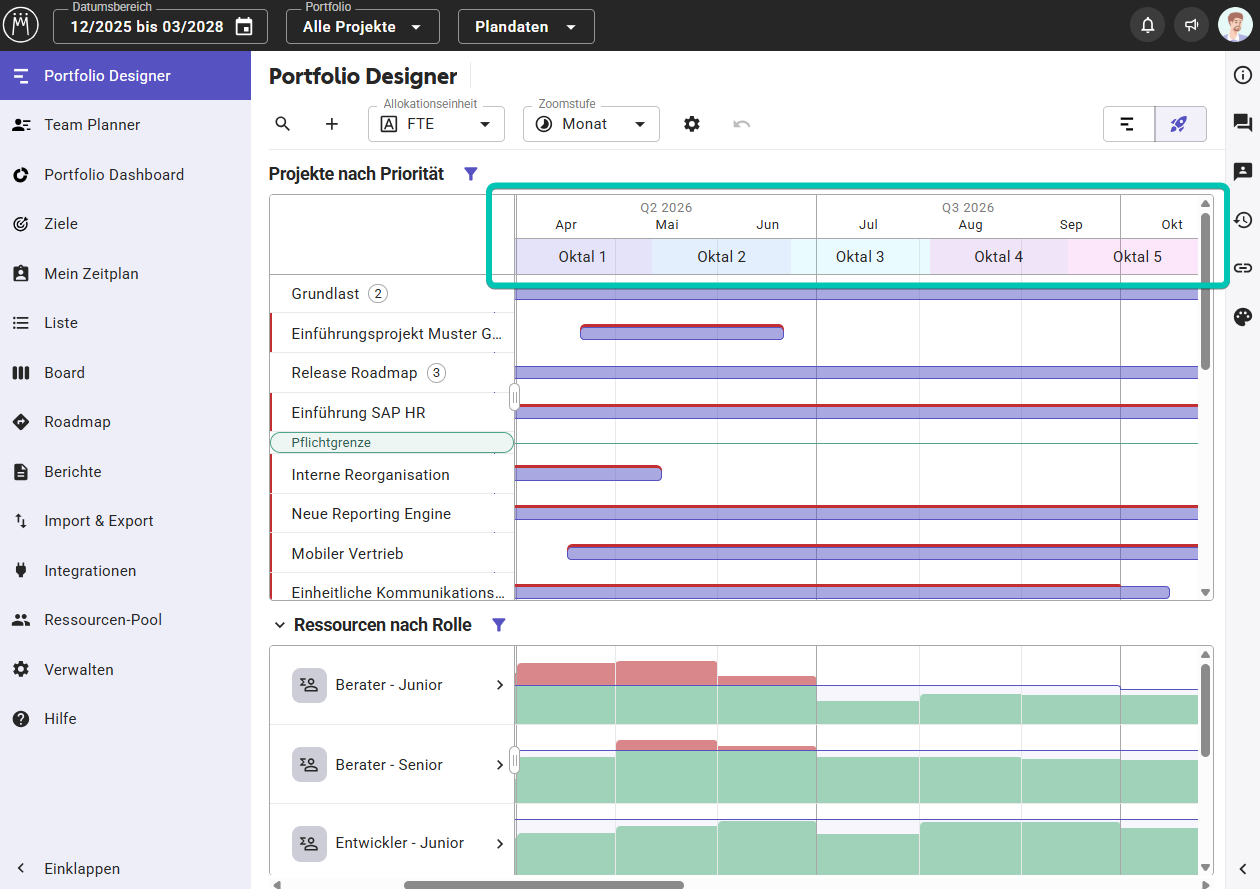Switch to the Gantt bars view toggle

[1128, 124]
